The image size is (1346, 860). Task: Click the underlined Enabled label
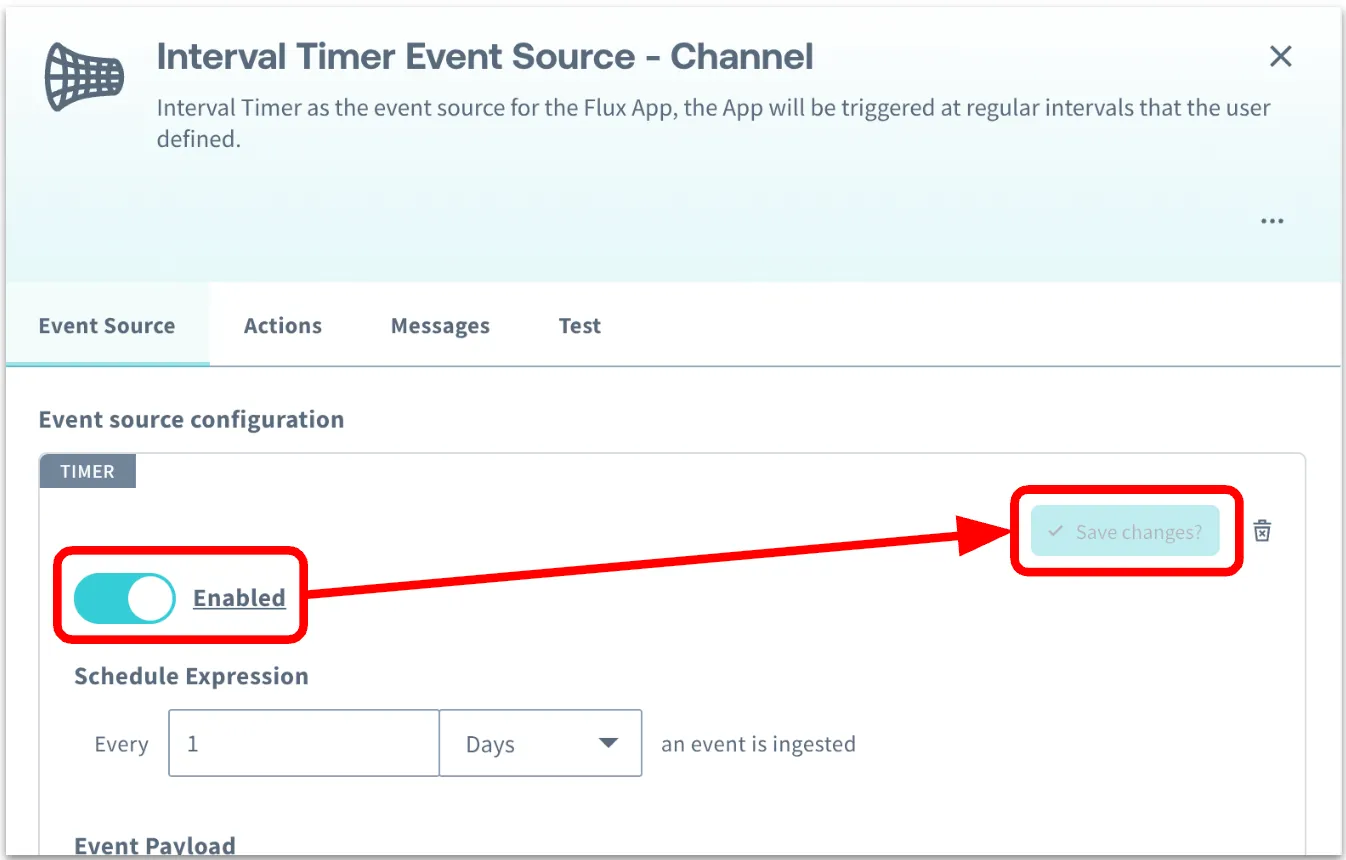coord(239,598)
